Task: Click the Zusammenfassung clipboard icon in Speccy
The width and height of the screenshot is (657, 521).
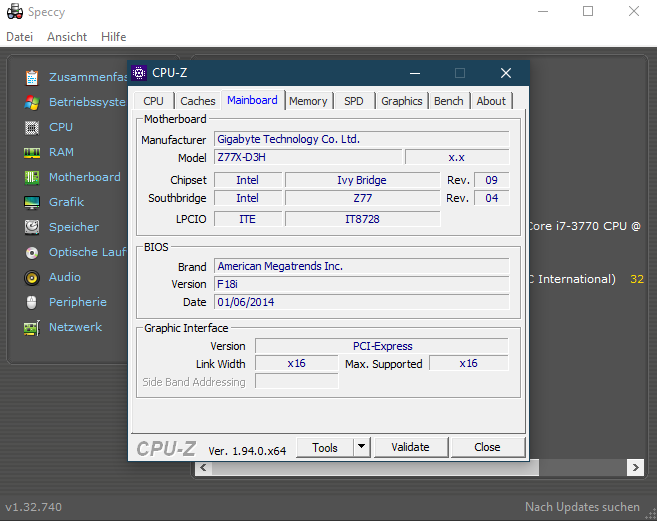Action: tap(32, 78)
